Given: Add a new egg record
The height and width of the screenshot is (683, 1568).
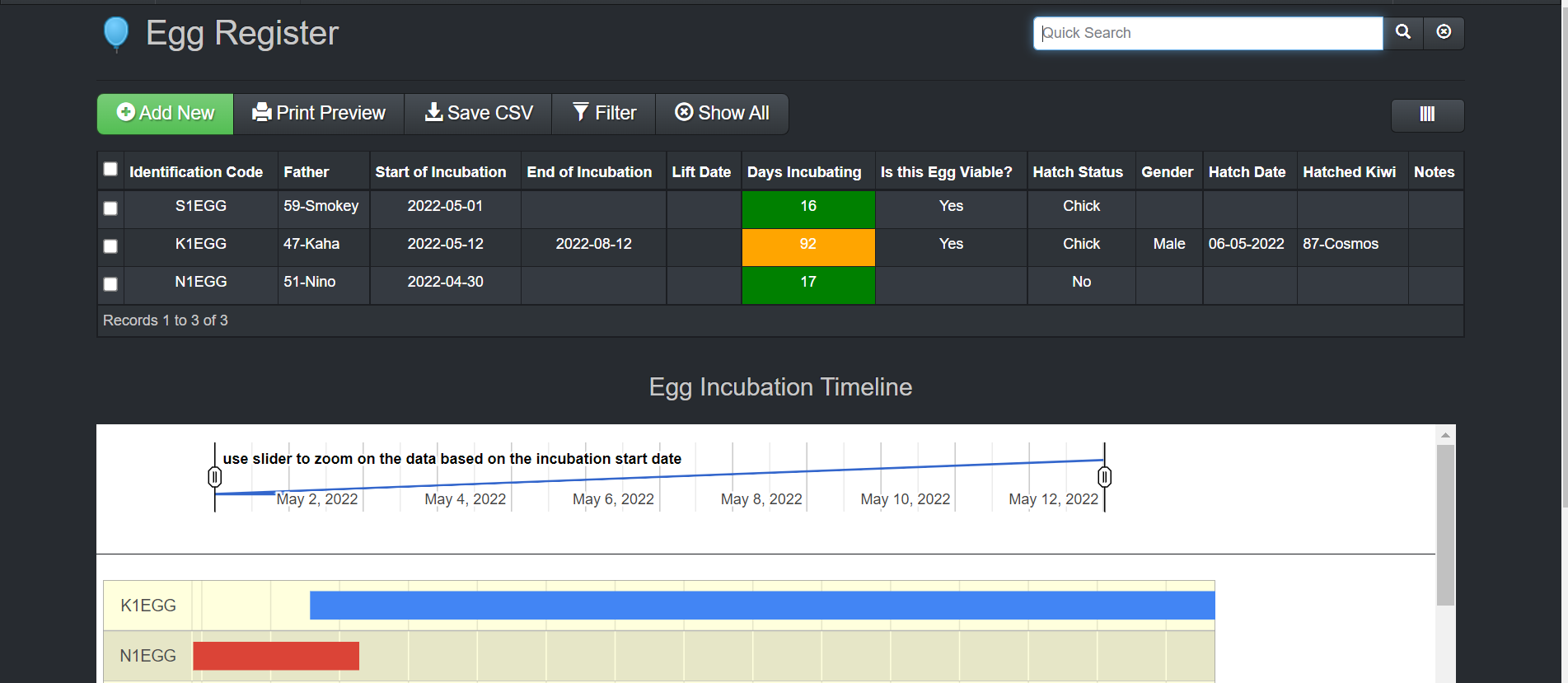Looking at the screenshot, I should 166,114.
